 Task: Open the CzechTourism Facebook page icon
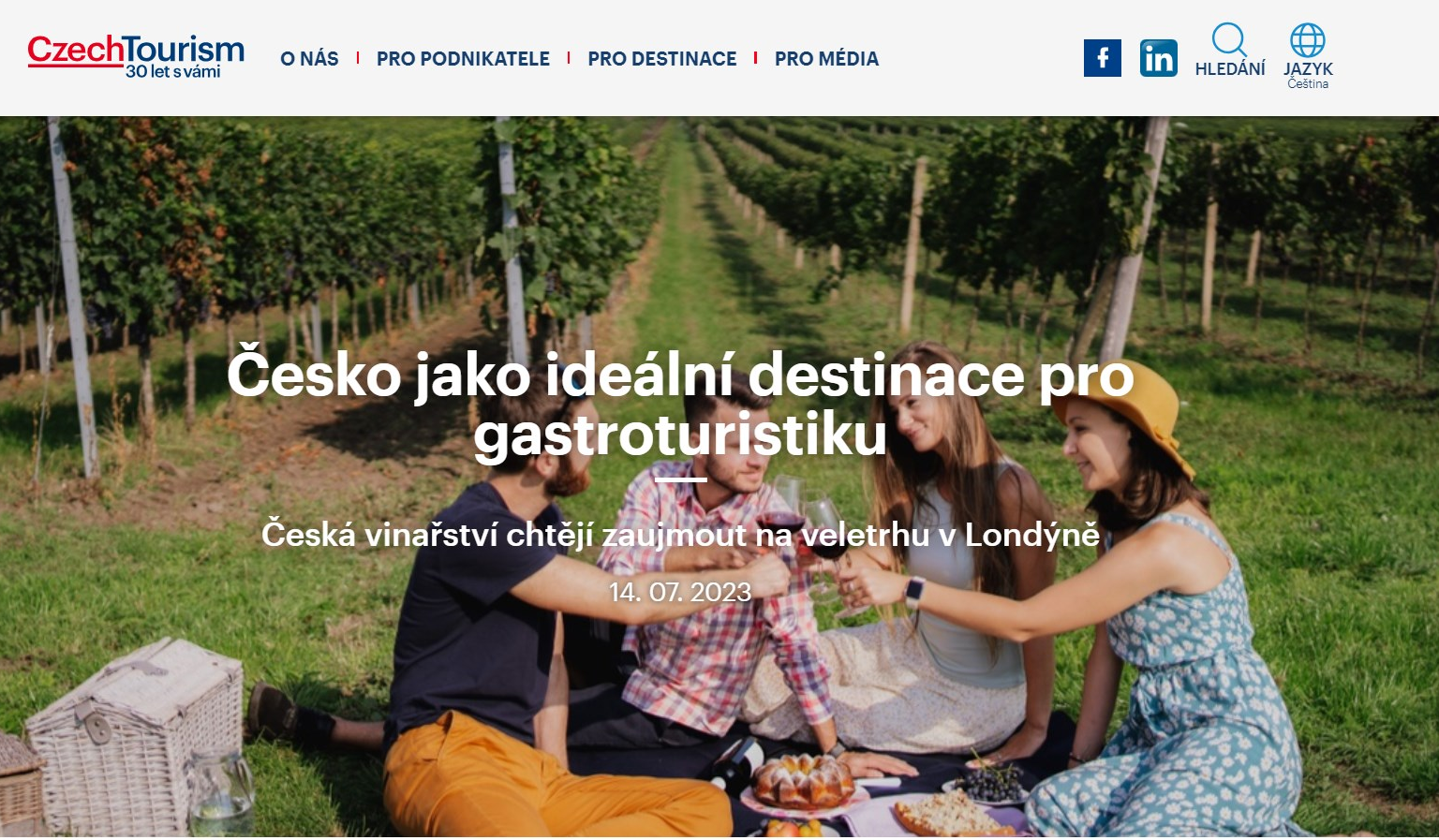1103,58
